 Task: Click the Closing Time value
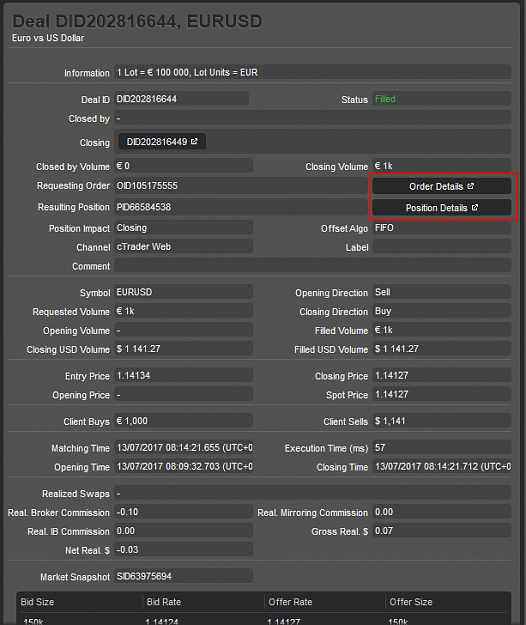click(x=442, y=466)
